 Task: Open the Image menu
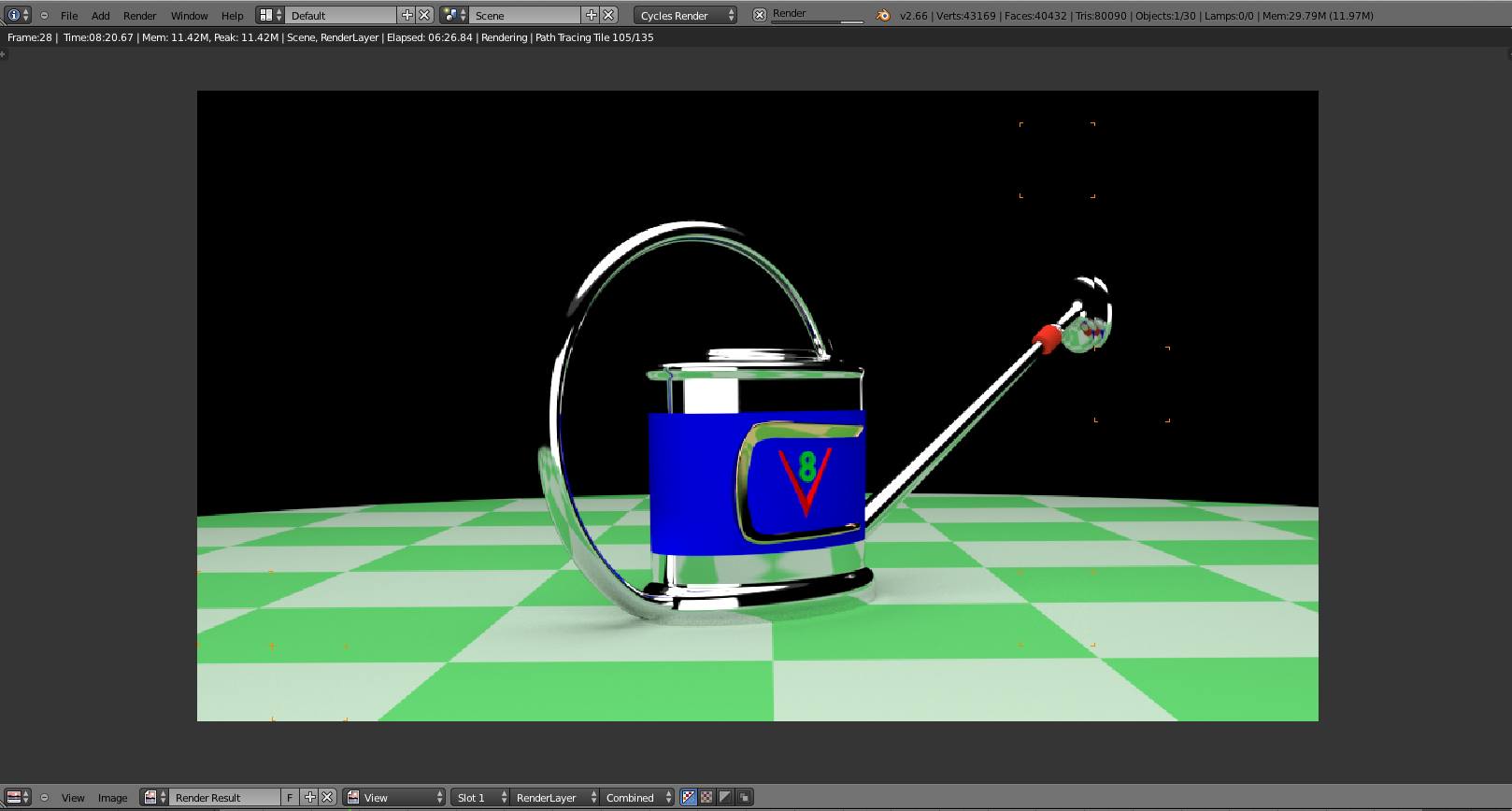point(112,798)
